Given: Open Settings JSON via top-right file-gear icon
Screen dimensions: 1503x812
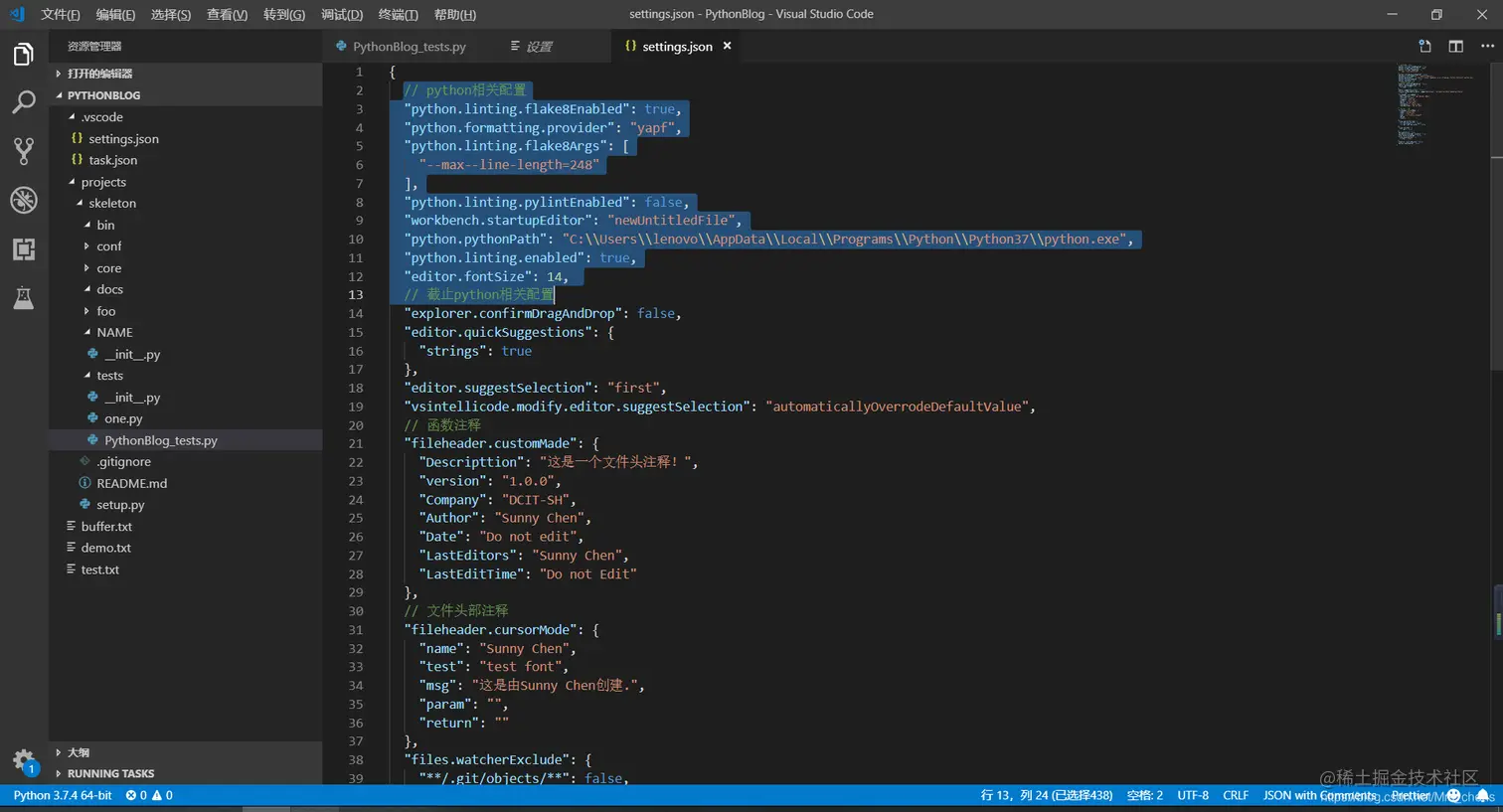Looking at the screenshot, I should (1425, 46).
